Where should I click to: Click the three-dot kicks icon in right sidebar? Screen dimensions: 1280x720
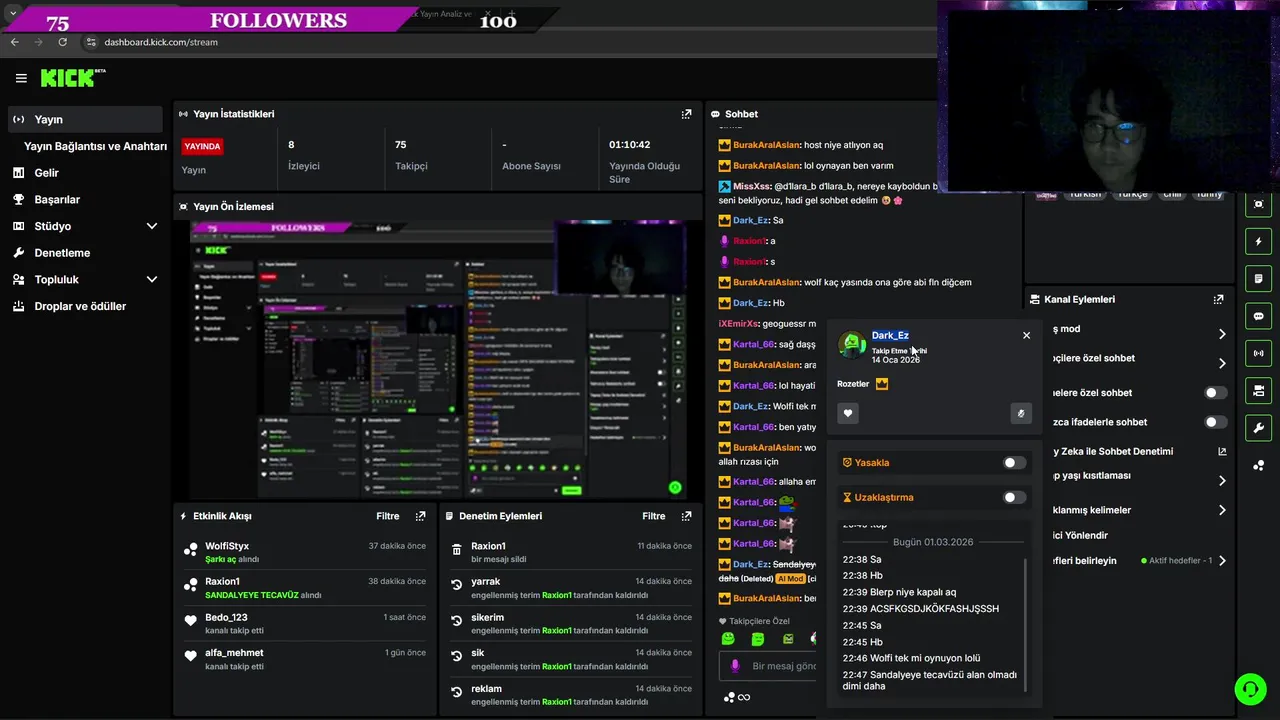click(x=1258, y=465)
